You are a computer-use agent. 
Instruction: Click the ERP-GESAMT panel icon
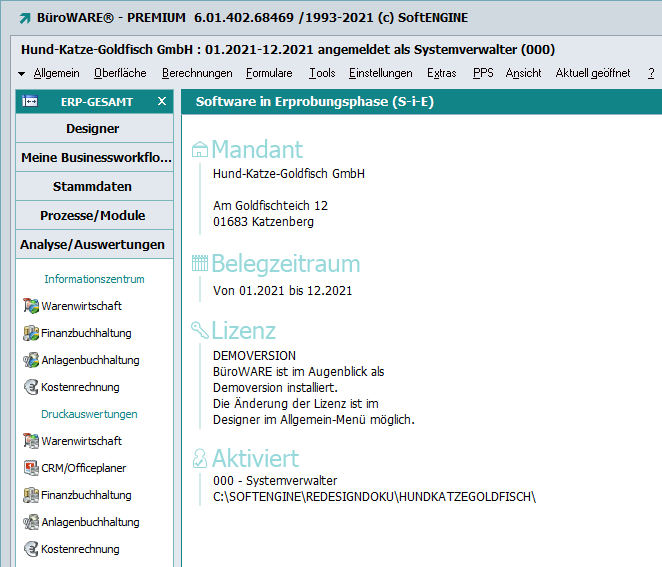pos(31,101)
